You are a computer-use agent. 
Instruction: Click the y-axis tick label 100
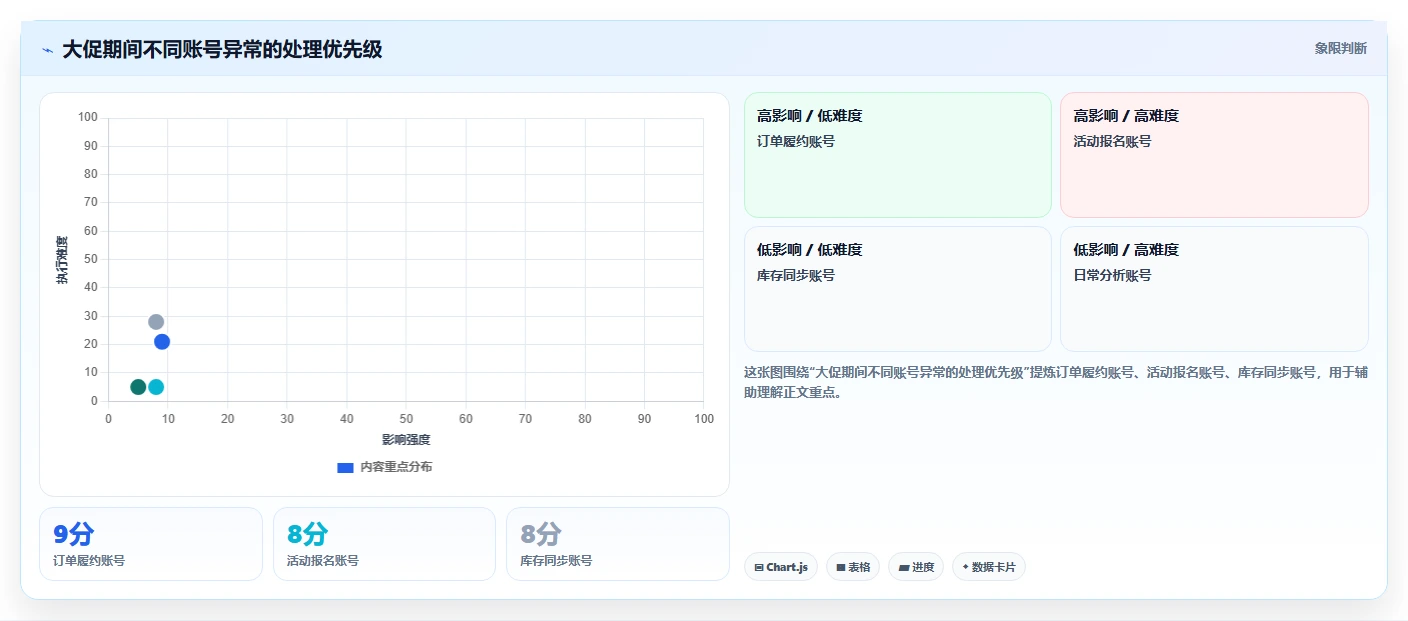tap(88, 118)
